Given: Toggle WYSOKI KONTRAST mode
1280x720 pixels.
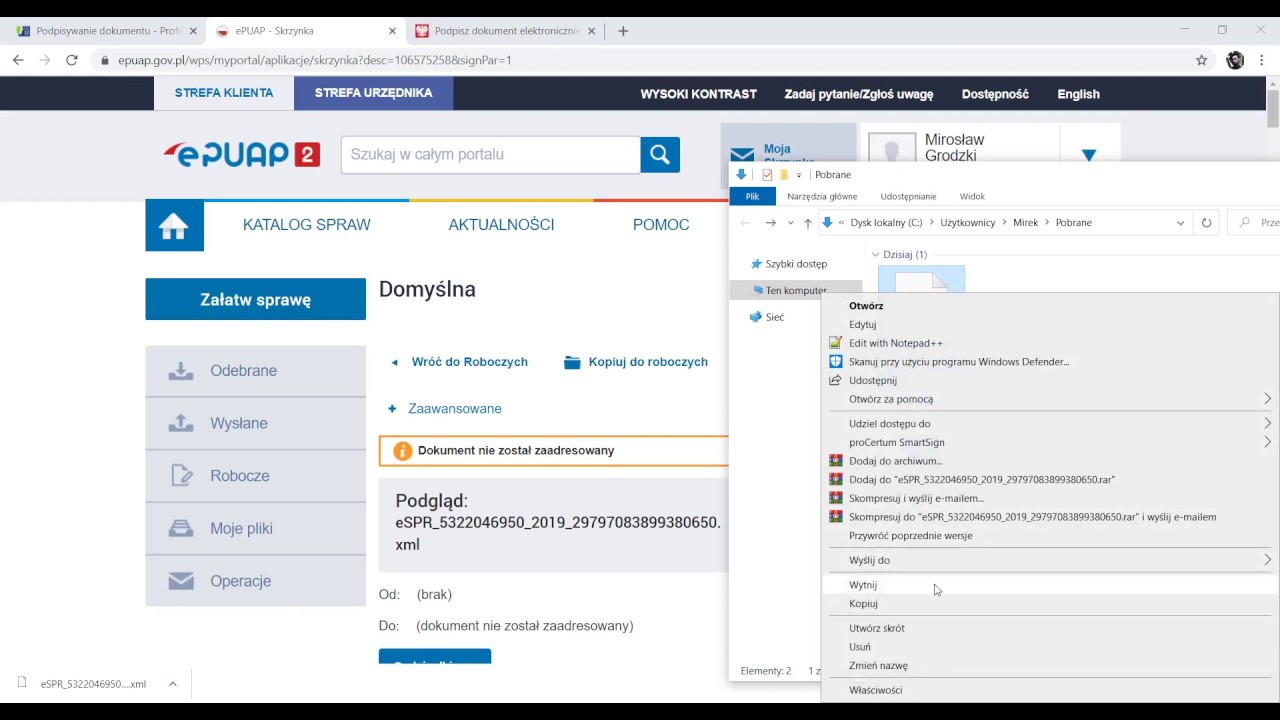Looking at the screenshot, I should pyautogui.click(x=698, y=94).
